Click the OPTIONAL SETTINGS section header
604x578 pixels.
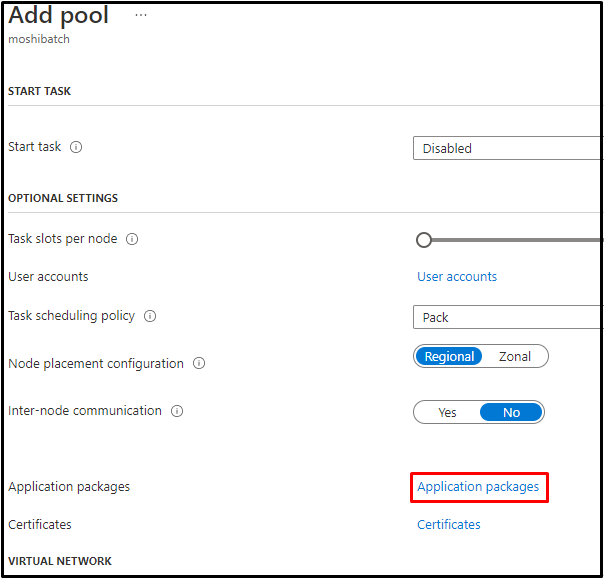63,198
